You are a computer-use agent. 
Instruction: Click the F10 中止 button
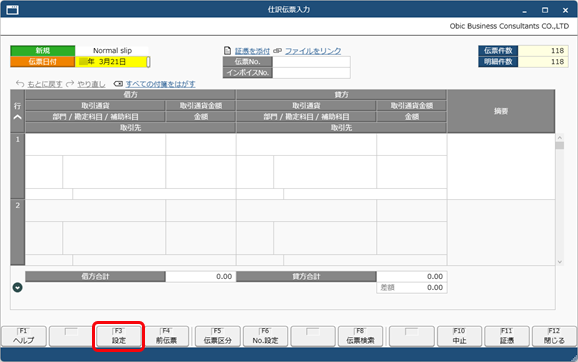coord(459,336)
